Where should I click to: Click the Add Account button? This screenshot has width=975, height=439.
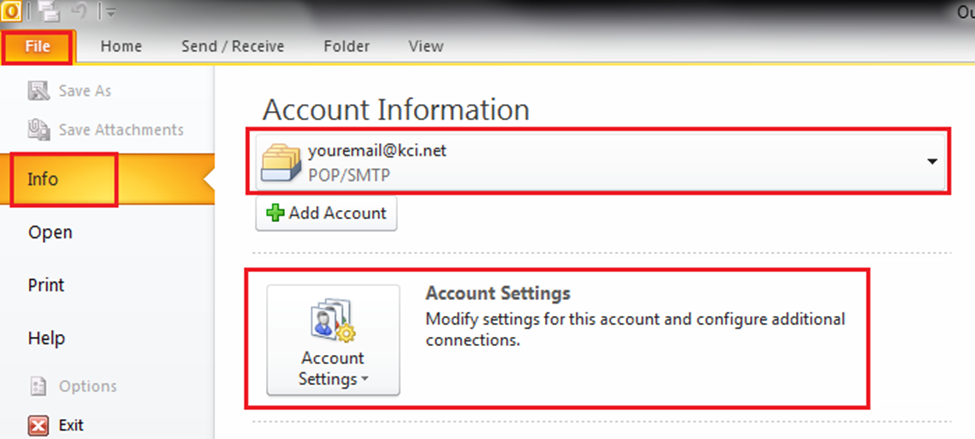(326, 213)
